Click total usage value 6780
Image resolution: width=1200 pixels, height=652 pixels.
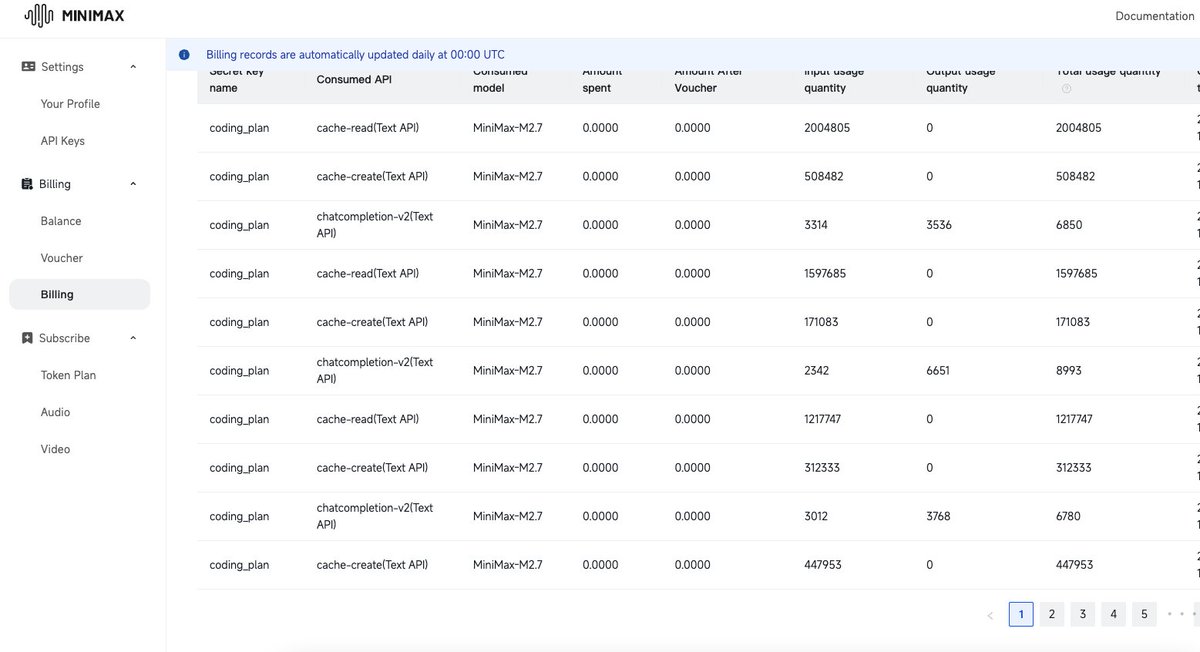pos(1069,516)
